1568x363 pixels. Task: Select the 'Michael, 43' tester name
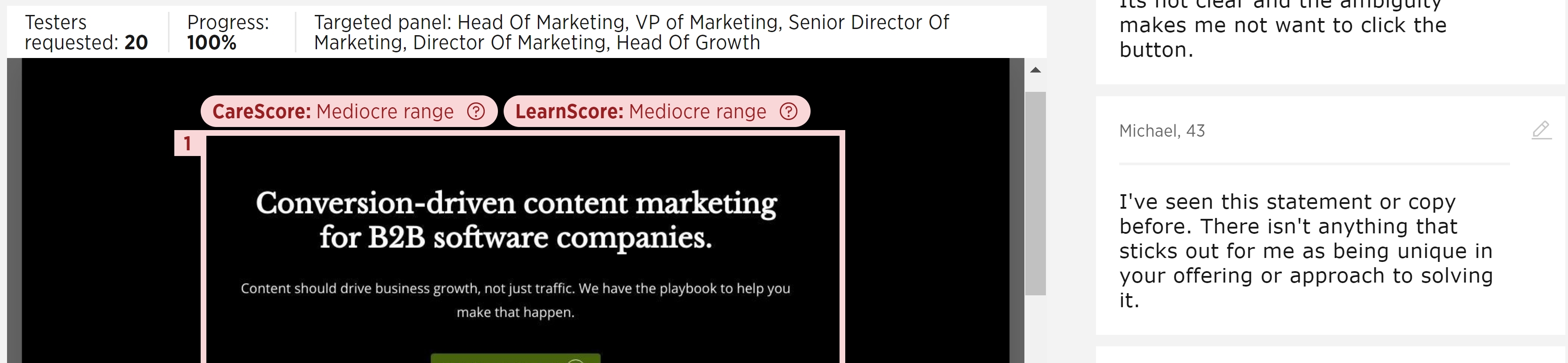point(1161,131)
